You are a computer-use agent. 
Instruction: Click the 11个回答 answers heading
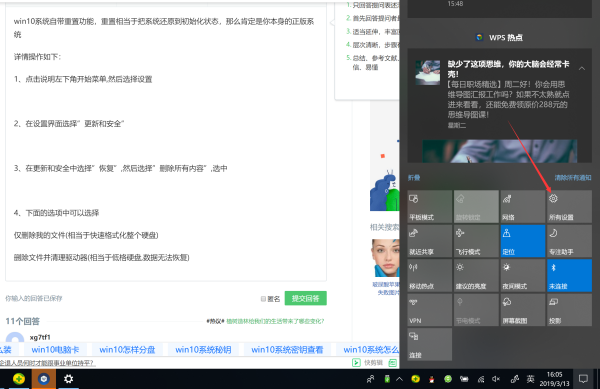click(23, 321)
